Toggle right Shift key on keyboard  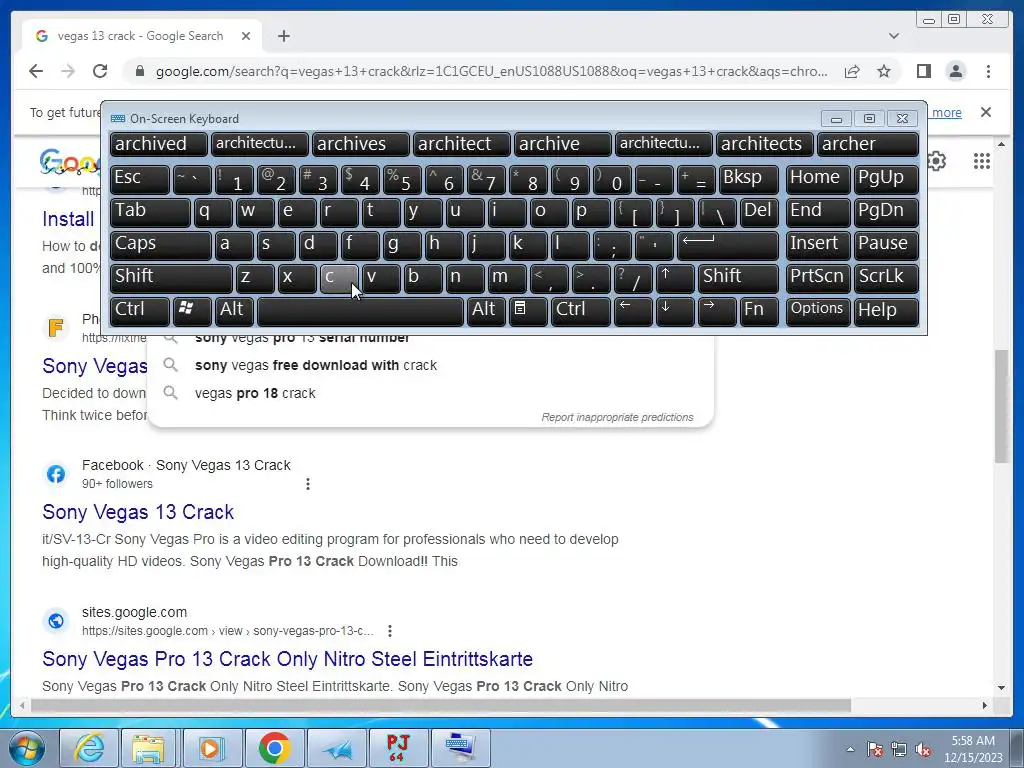tap(739, 278)
